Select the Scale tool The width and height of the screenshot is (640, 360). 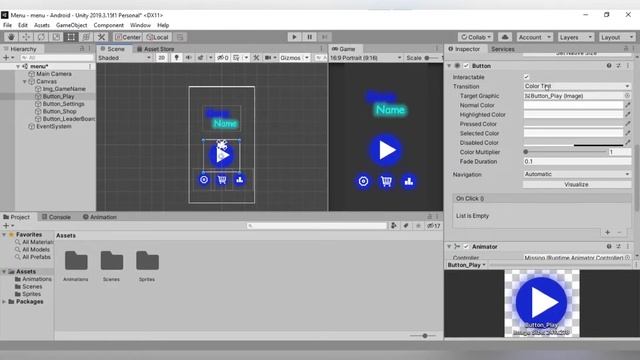tap(56, 37)
